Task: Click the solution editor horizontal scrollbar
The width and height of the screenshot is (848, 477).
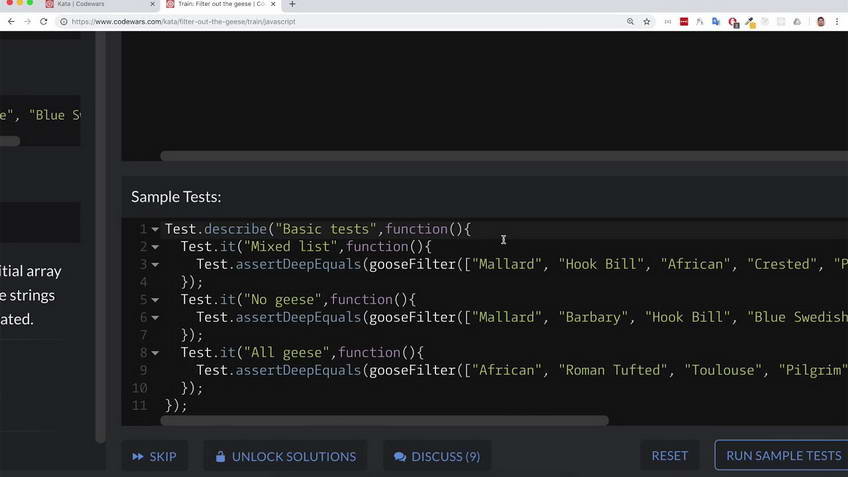Action: [504, 156]
